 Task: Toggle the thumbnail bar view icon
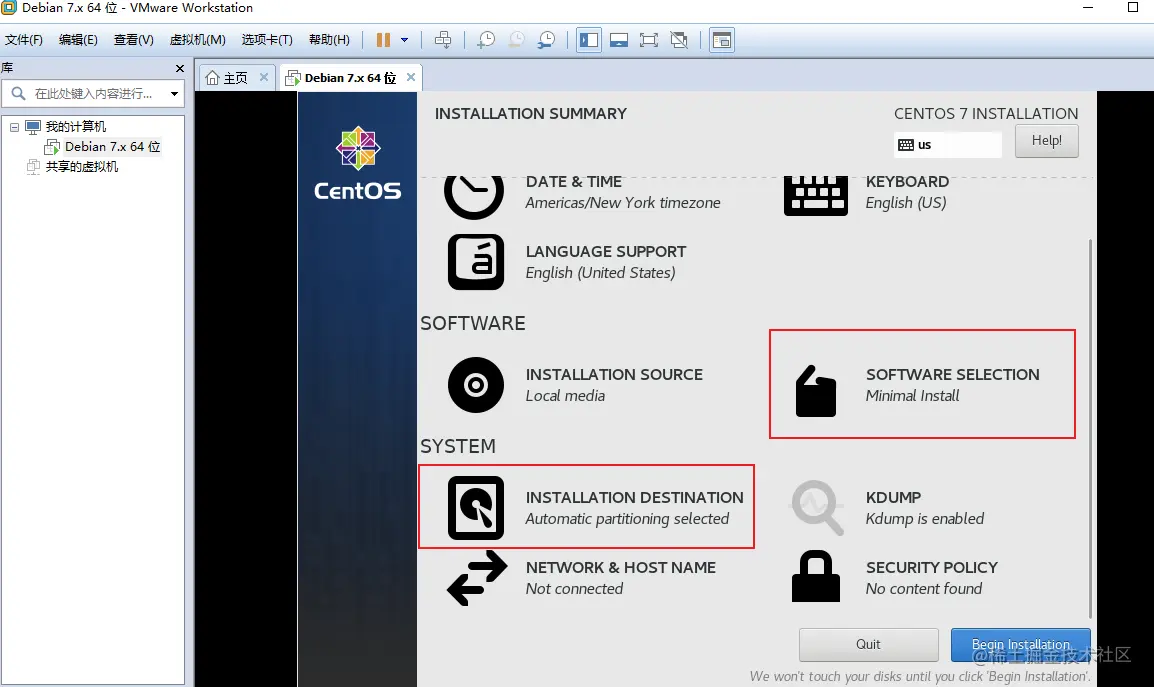pos(619,40)
